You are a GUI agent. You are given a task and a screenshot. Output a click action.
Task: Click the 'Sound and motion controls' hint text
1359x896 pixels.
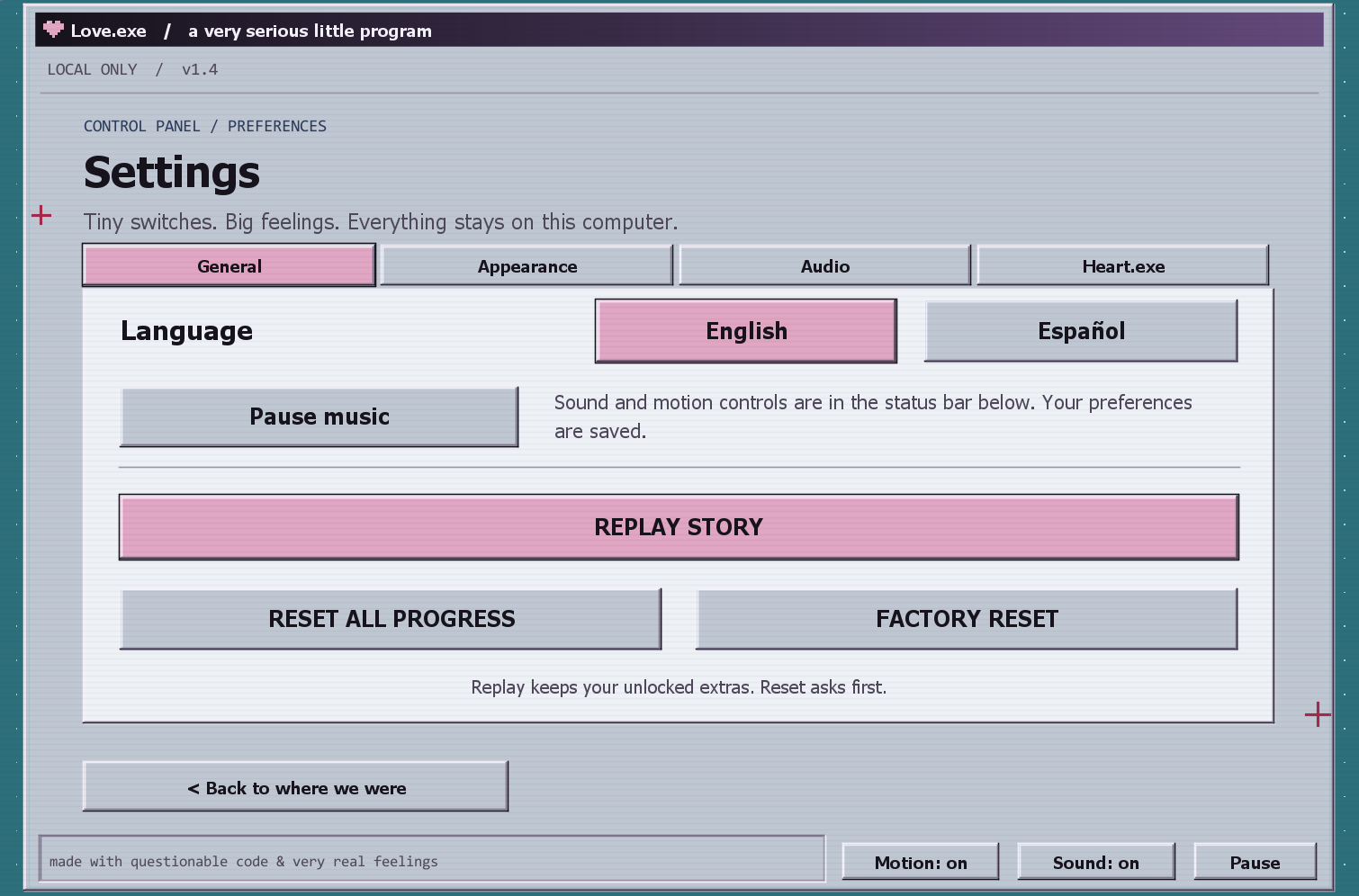(x=873, y=417)
